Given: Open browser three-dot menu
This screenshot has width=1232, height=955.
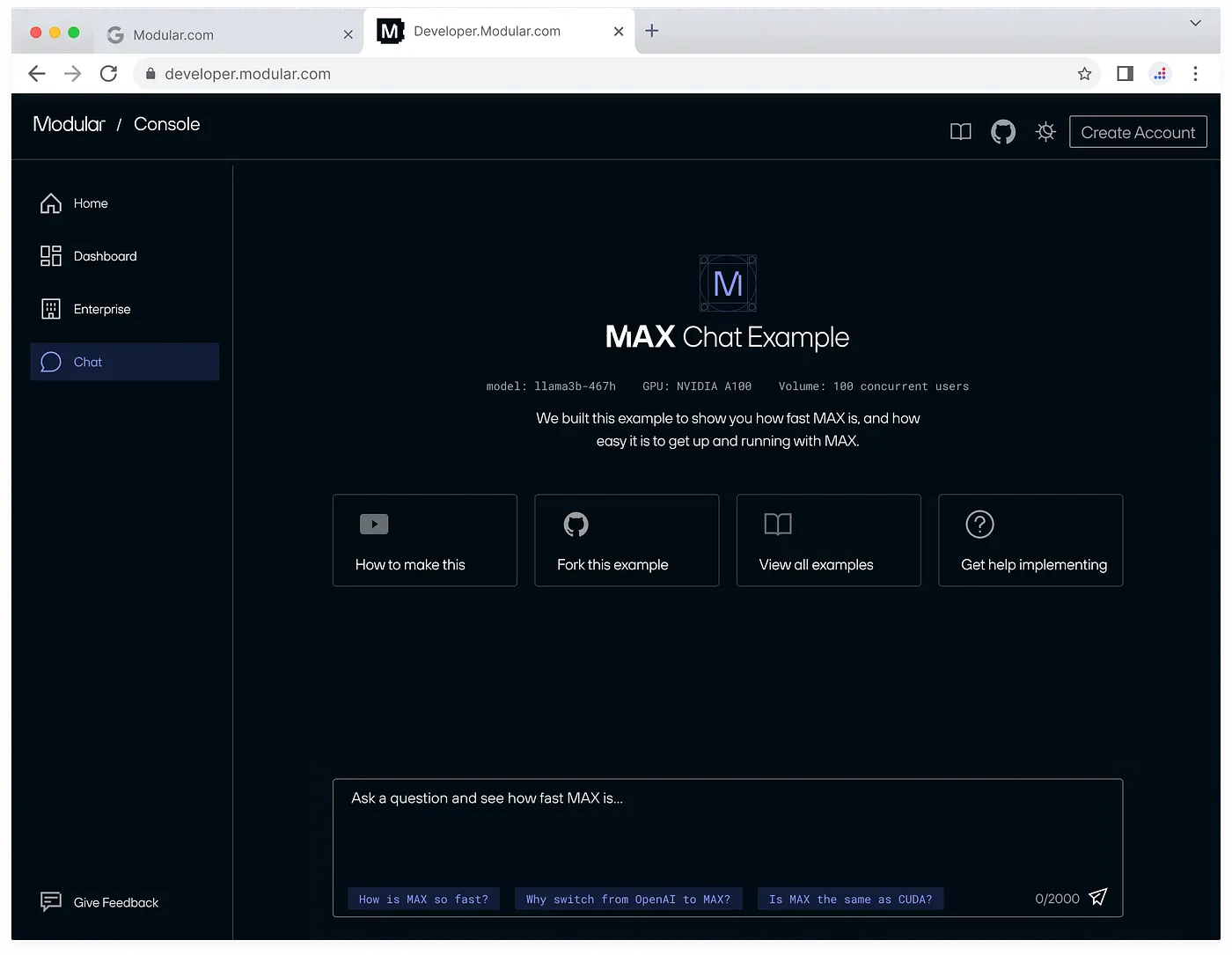Looking at the screenshot, I should pyautogui.click(x=1195, y=74).
